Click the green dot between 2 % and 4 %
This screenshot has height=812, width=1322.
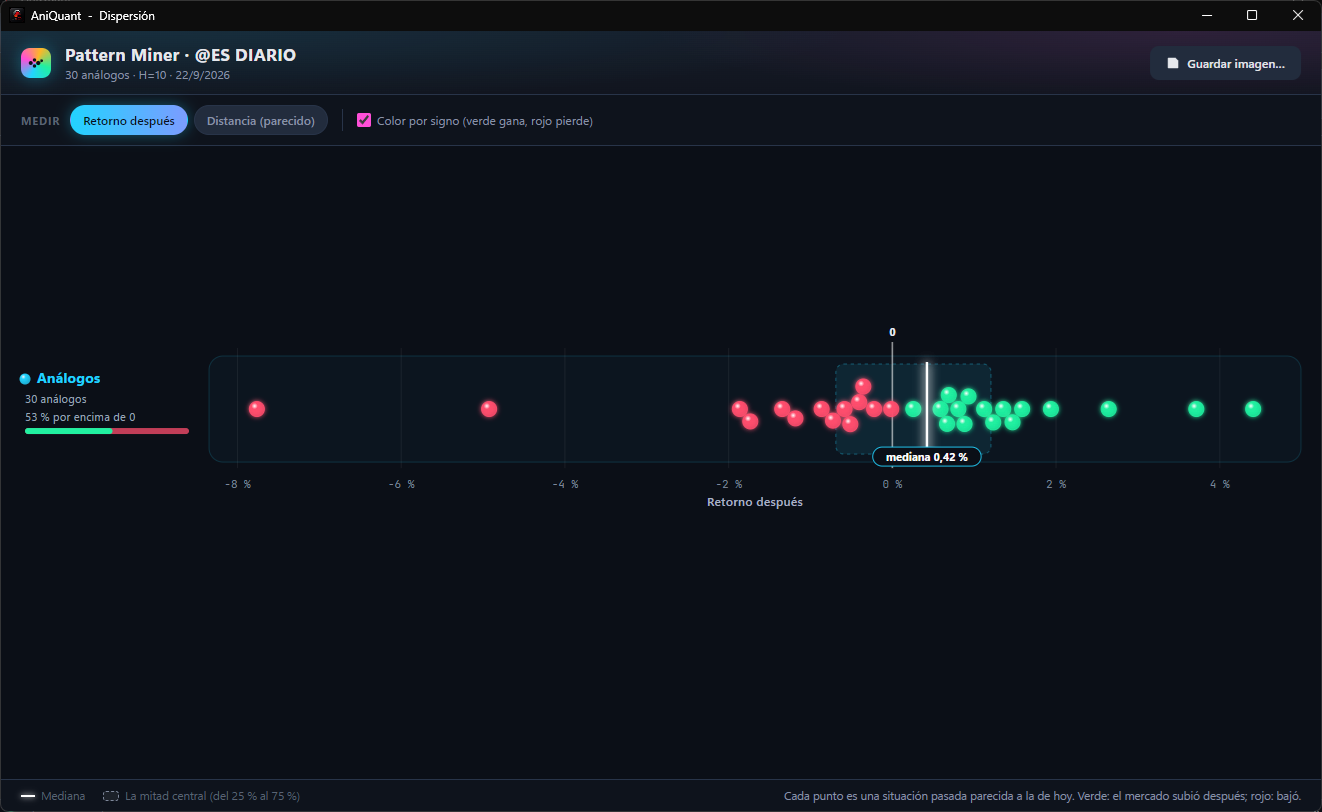pos(1108,409)
